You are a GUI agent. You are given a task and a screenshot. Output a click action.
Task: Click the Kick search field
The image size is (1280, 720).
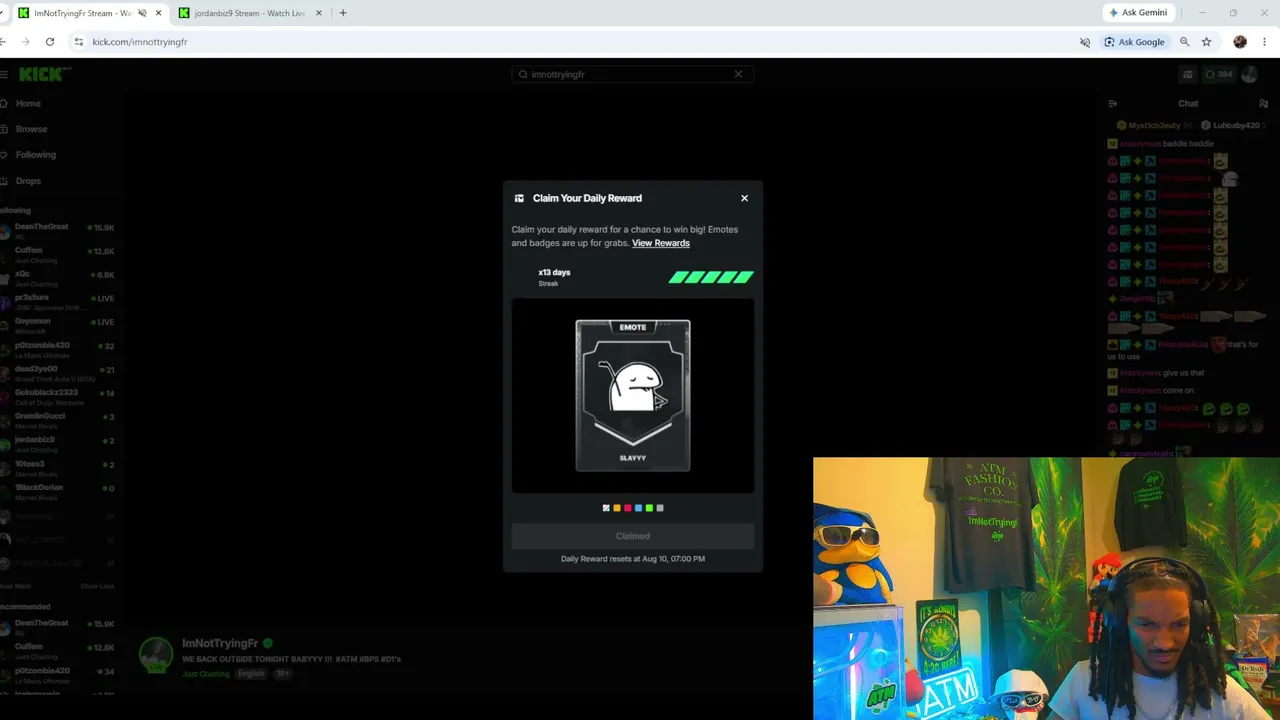pyautogui.click(x=632, y=74)
